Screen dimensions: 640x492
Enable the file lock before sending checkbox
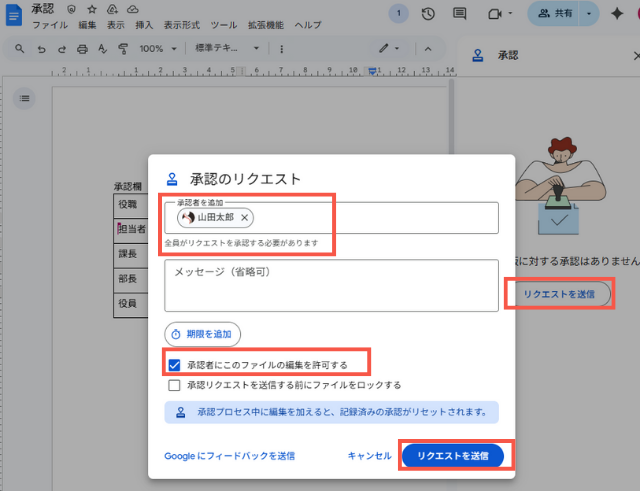coord(174,384)
